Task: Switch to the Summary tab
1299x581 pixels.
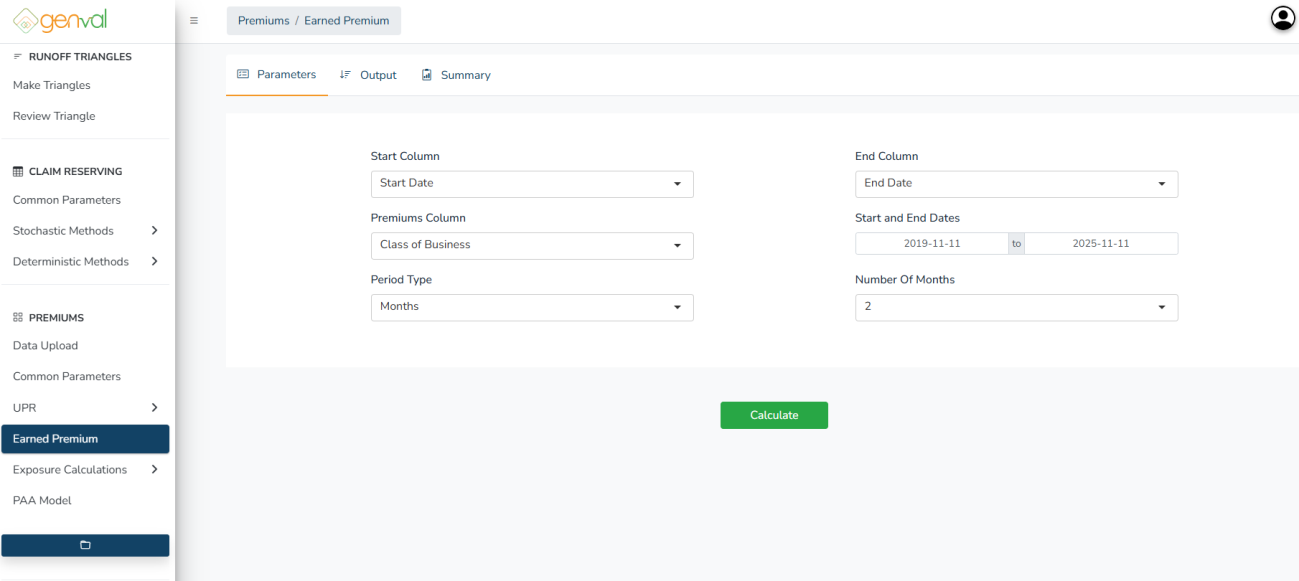Action: point(456,75)
